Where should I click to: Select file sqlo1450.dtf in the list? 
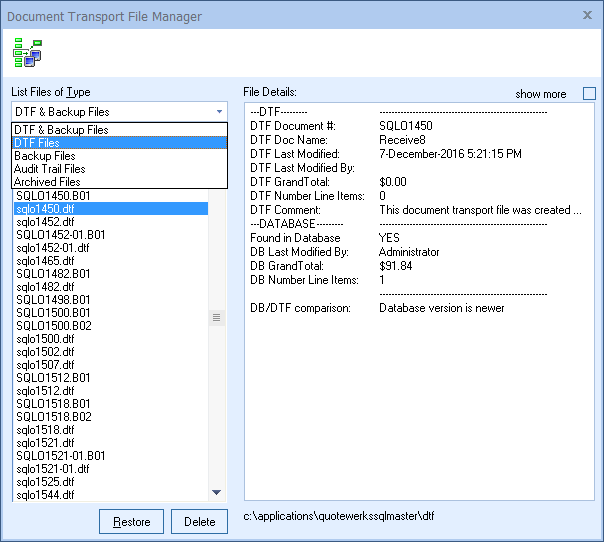coord(45,209)
